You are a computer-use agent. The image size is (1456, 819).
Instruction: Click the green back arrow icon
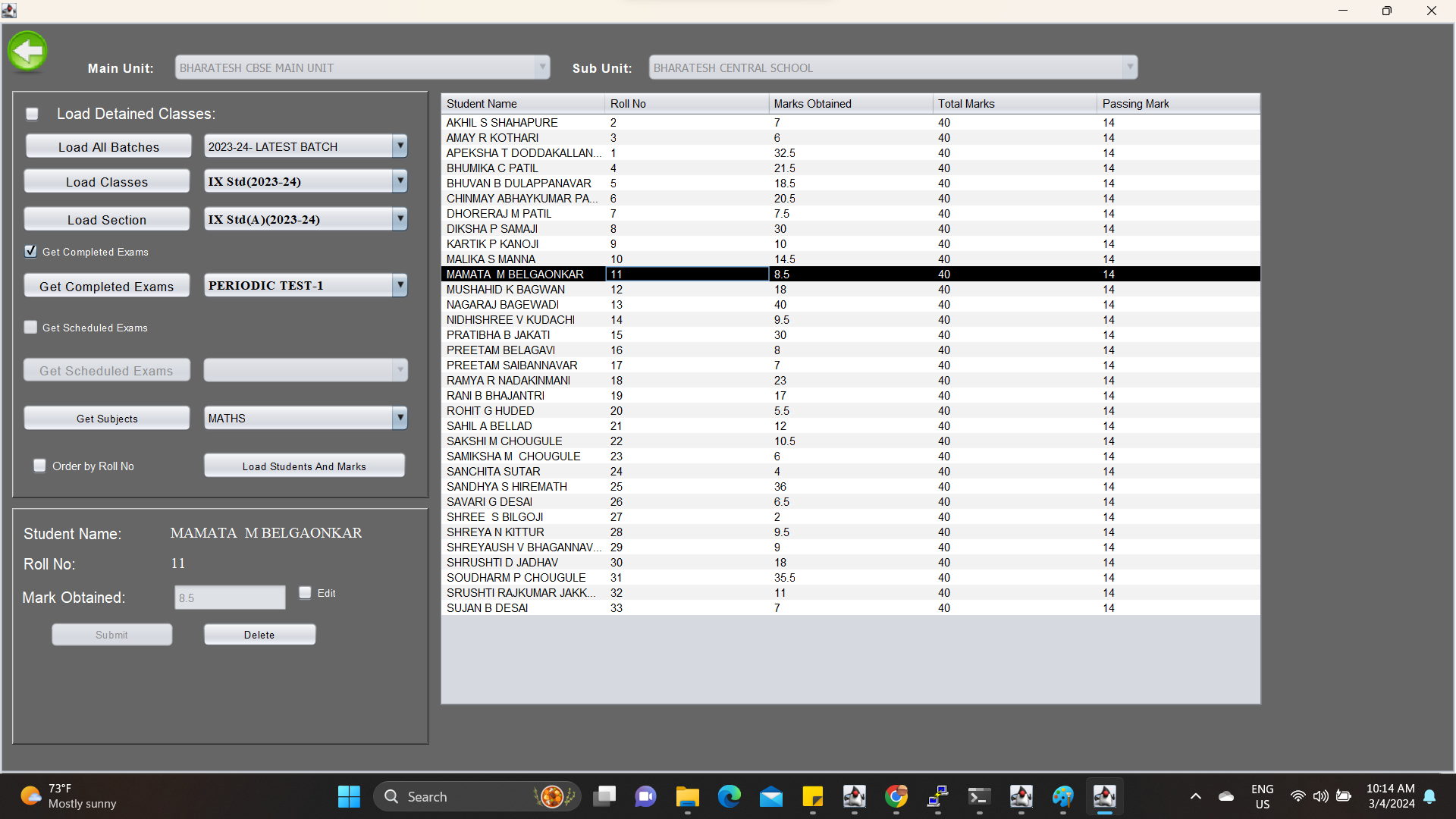tap(28, 52)
